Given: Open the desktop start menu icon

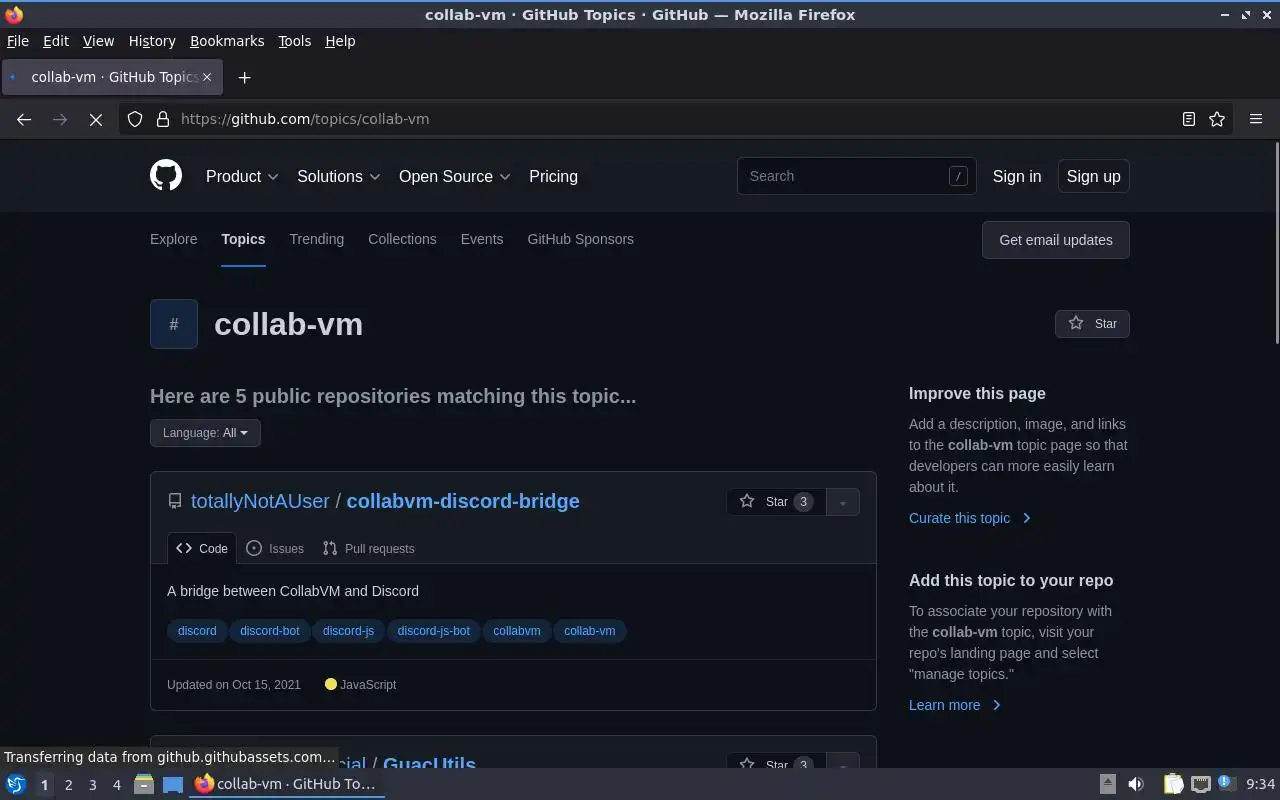Looking at the screenshot, I should click(16, 784).
